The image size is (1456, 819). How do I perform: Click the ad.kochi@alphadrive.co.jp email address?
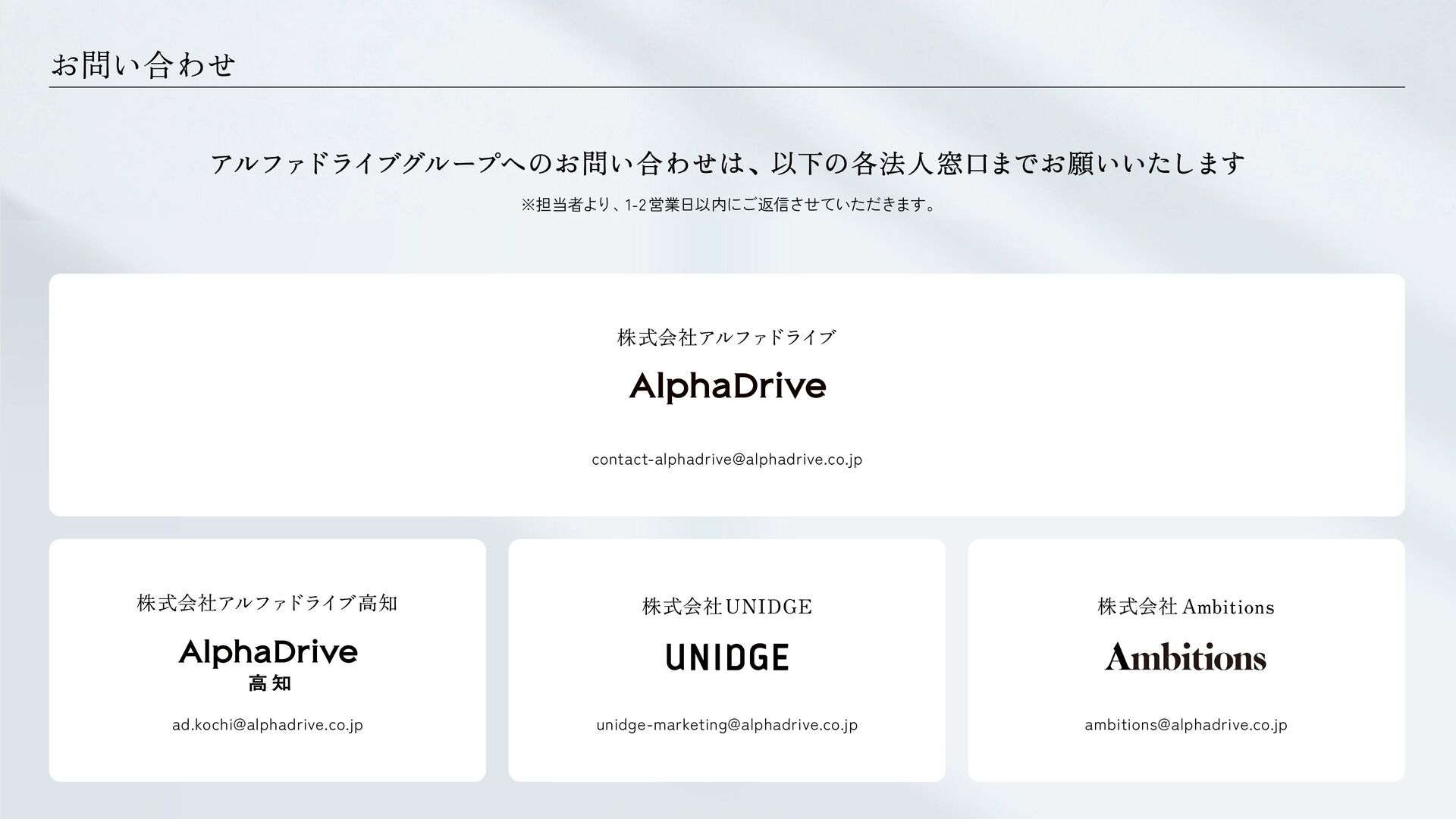pos(268,725)
